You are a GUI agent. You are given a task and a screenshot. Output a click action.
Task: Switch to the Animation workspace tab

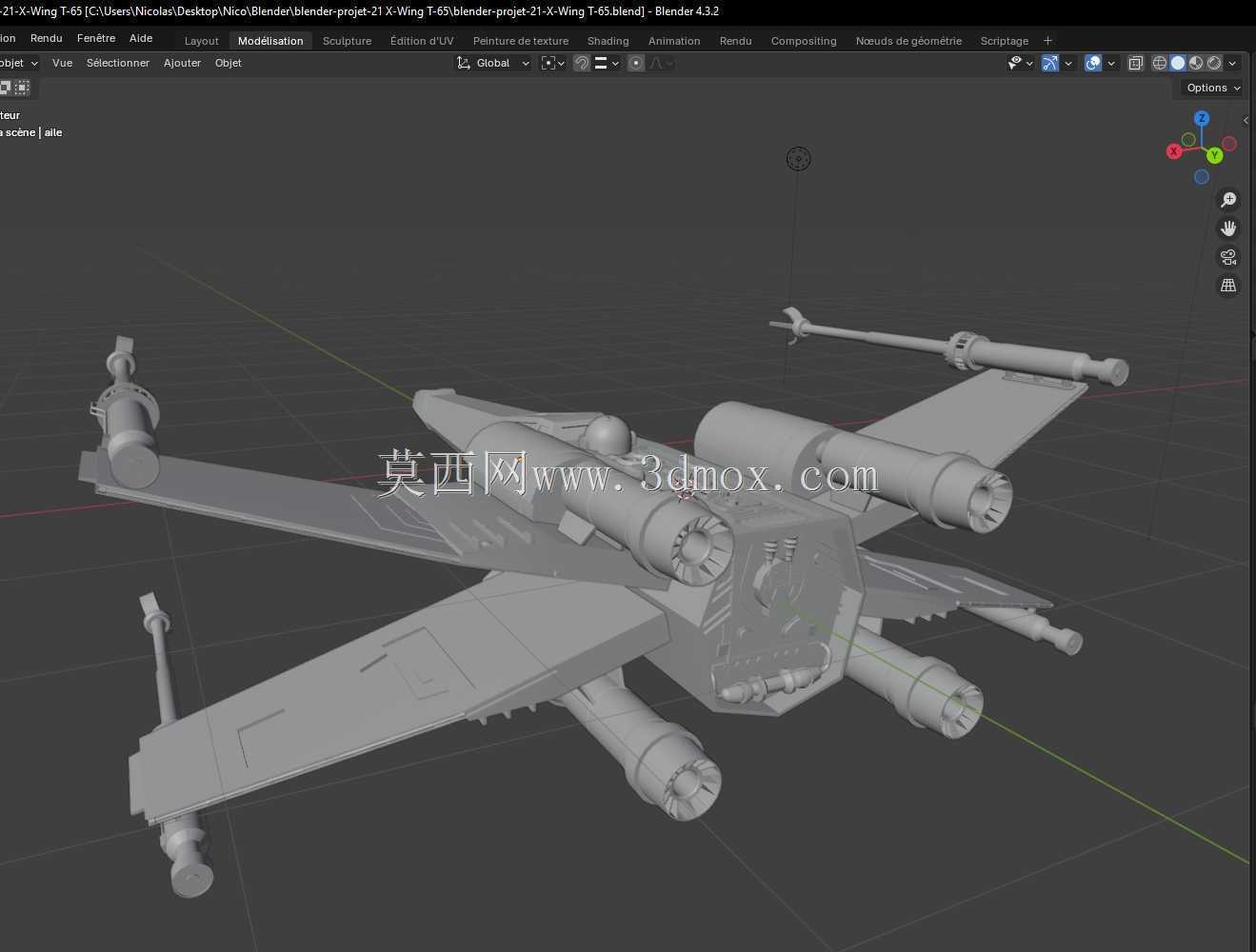[674, 41]
